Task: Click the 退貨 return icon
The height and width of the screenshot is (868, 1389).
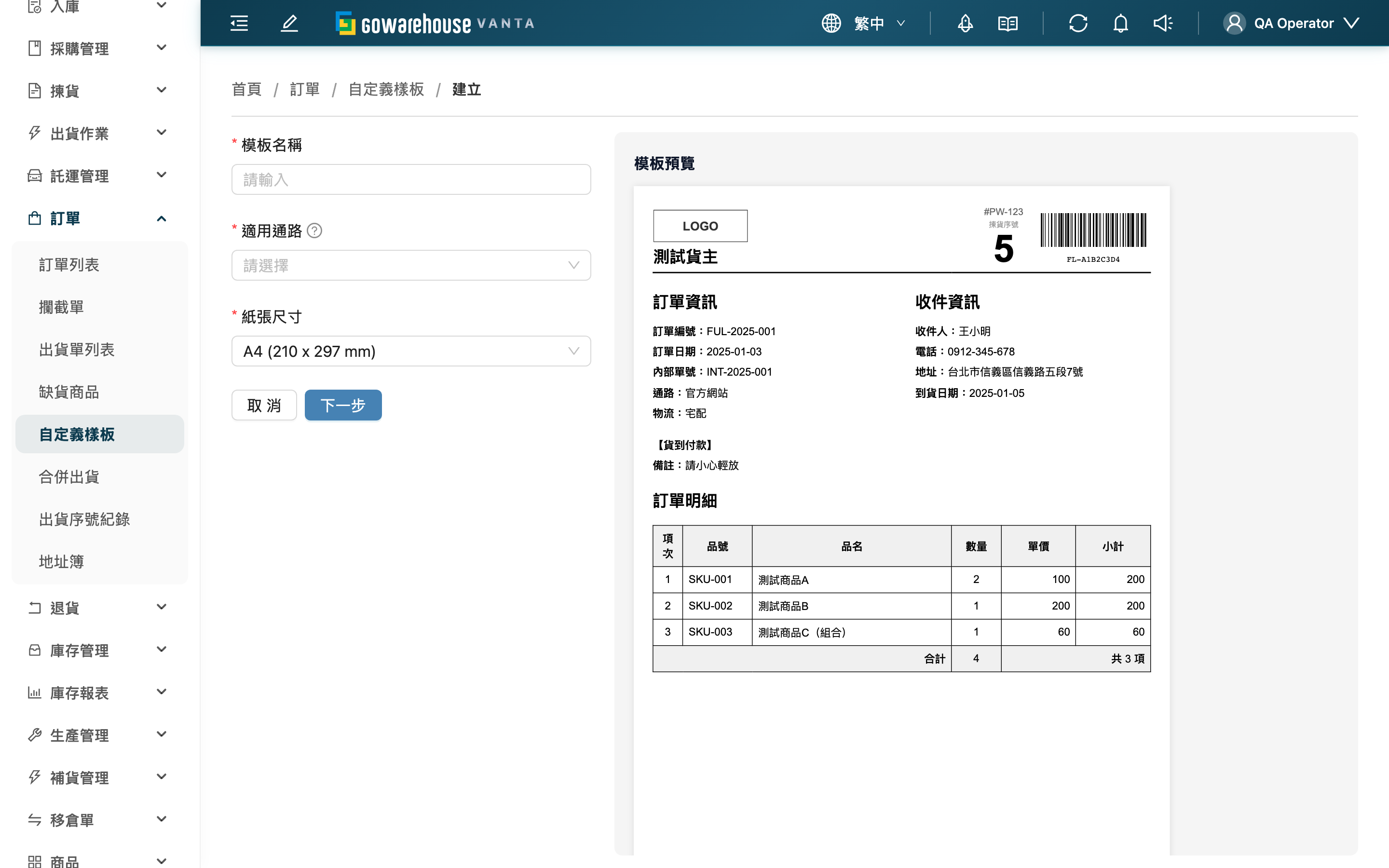Action: [x=34, y=608]
